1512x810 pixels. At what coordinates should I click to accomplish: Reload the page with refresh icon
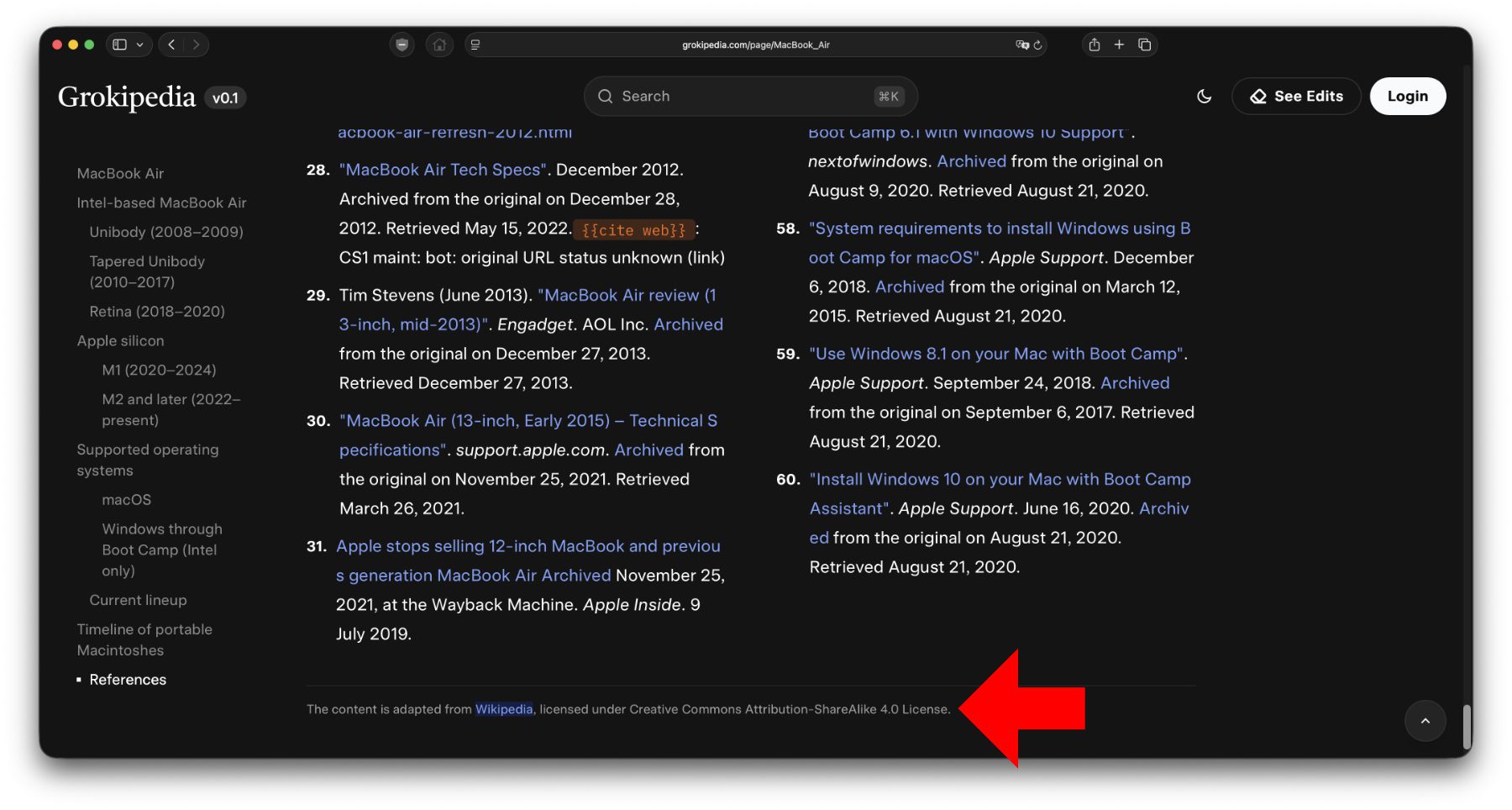pos(1038,45)
